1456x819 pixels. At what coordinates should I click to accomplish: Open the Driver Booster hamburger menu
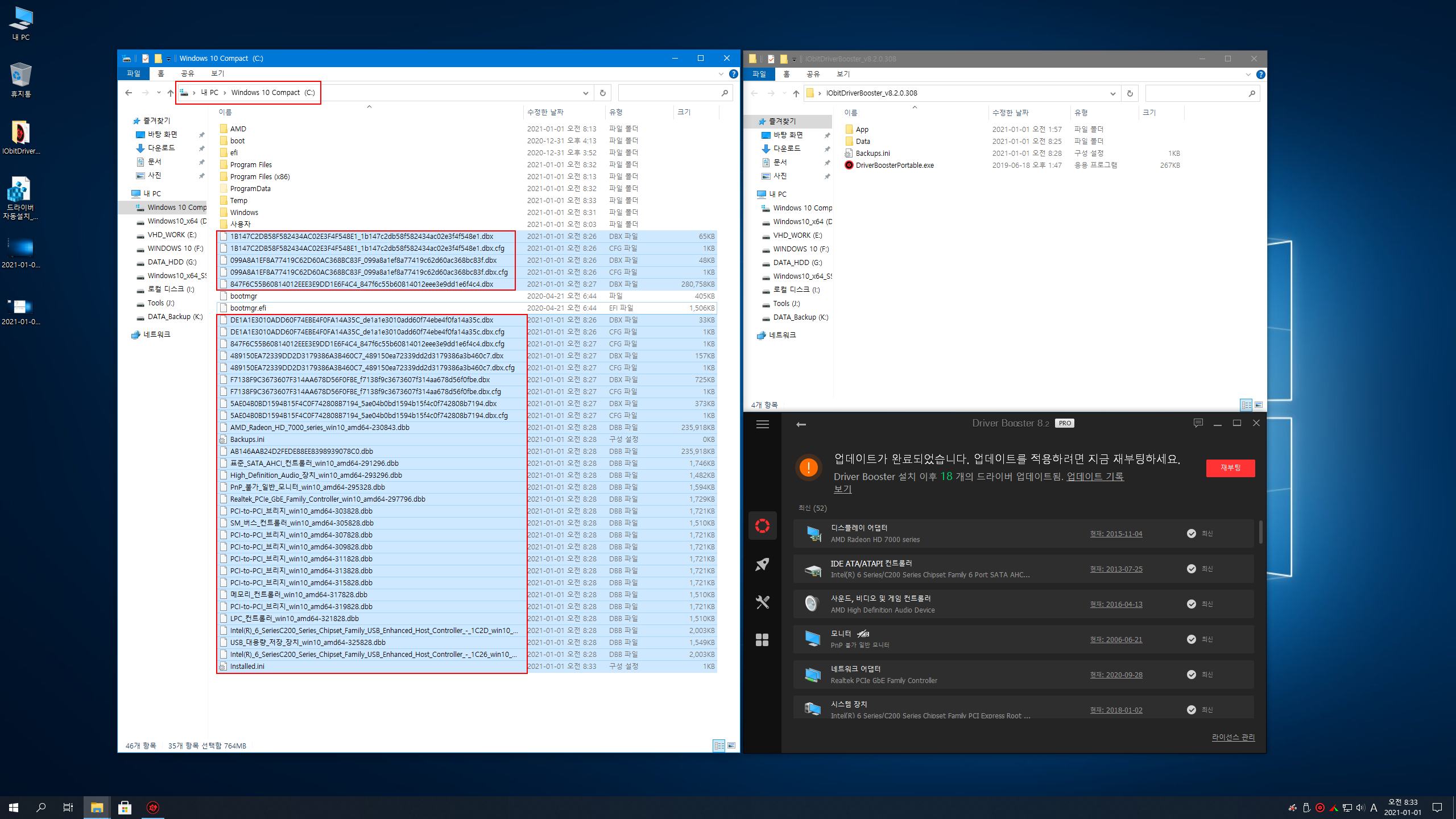click(762, 424)
